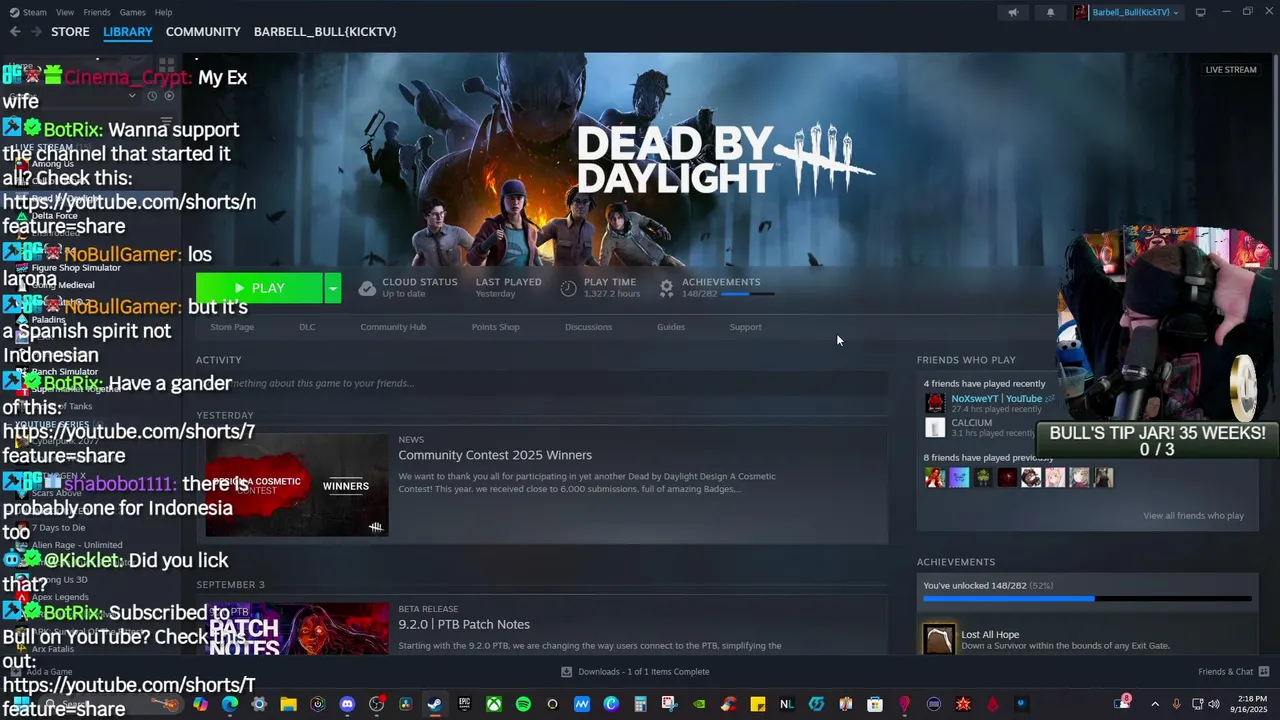
Task: Open 9.2.0 PTB Patch Notes title
Action: 464,624
